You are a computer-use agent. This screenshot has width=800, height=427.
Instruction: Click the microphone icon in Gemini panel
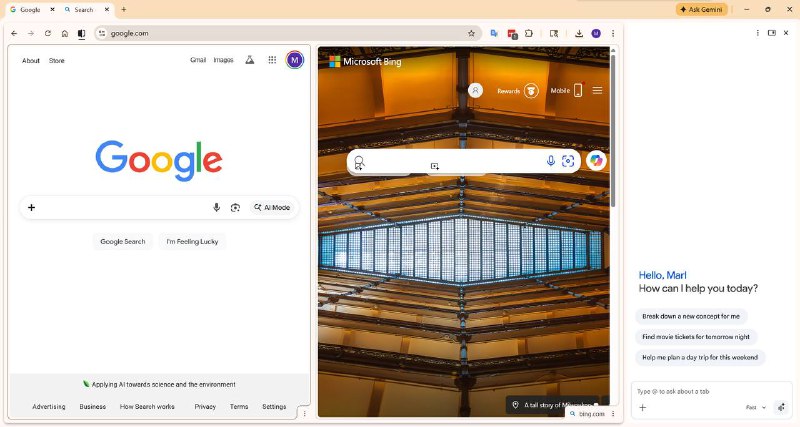point(781,407)
